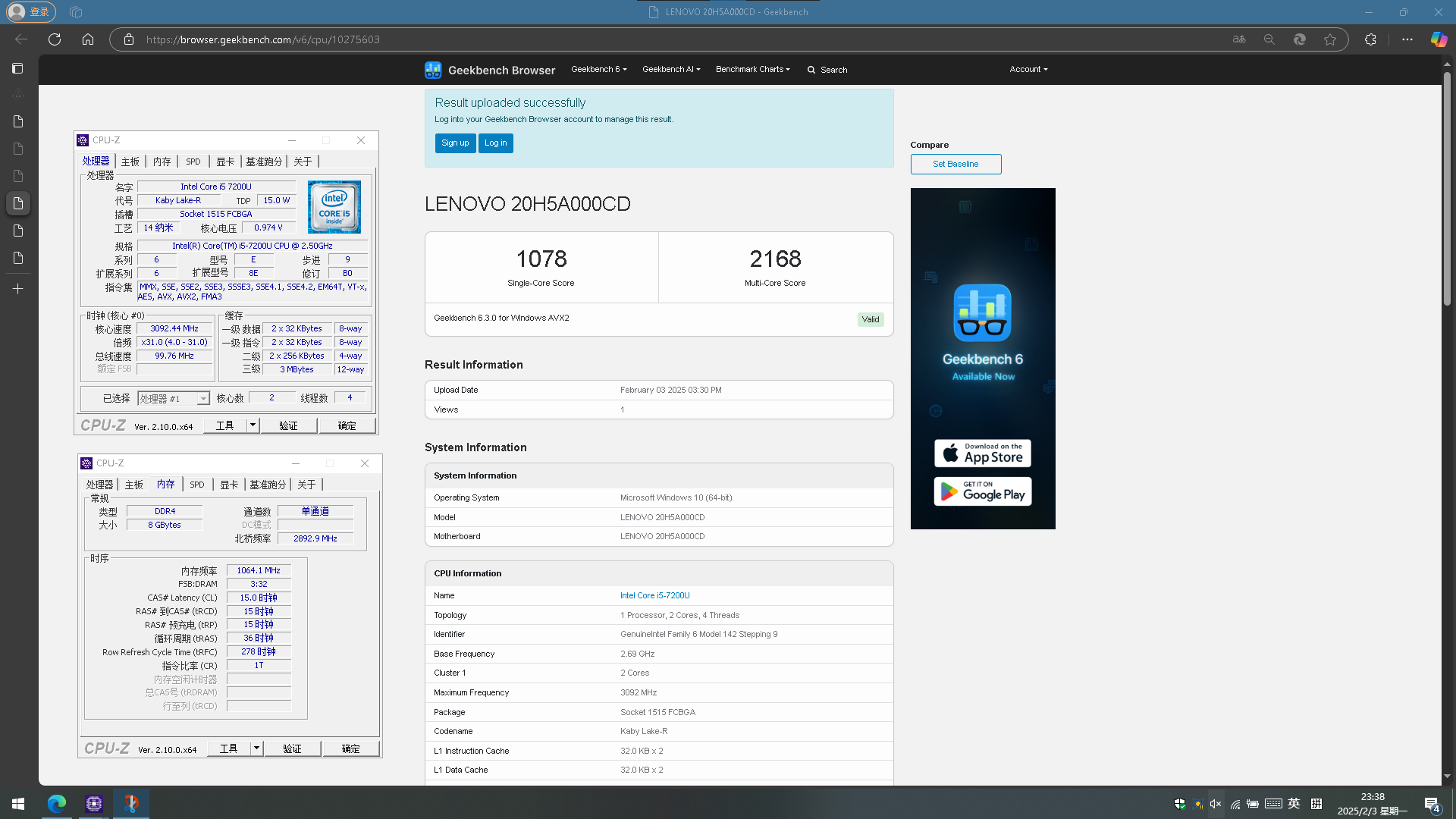The width and height of the screenshot is (1456, 819).
Task: Open tools dropdown arrow in lower CPU-Z
Action: [x=257, y=748]
